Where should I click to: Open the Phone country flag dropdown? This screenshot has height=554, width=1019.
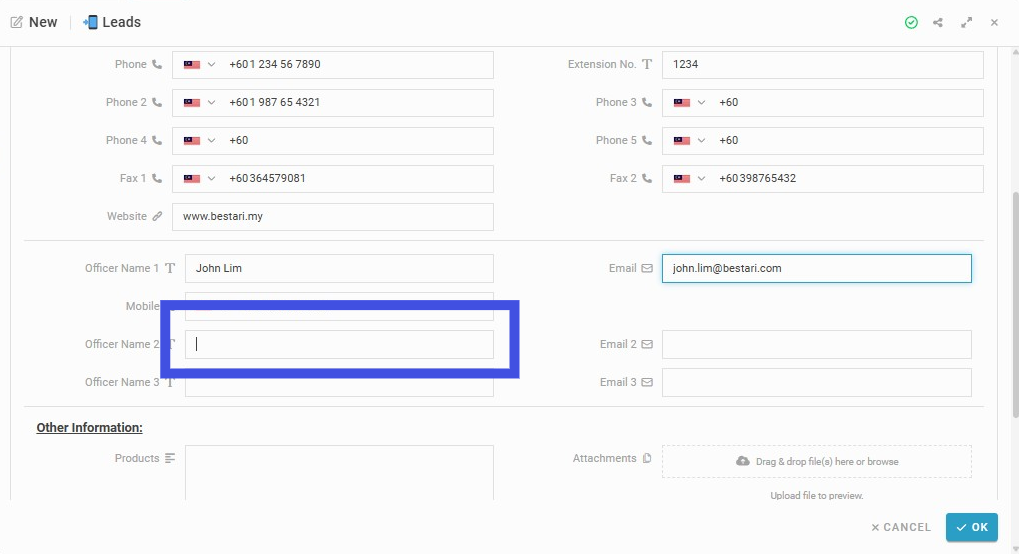199,64
